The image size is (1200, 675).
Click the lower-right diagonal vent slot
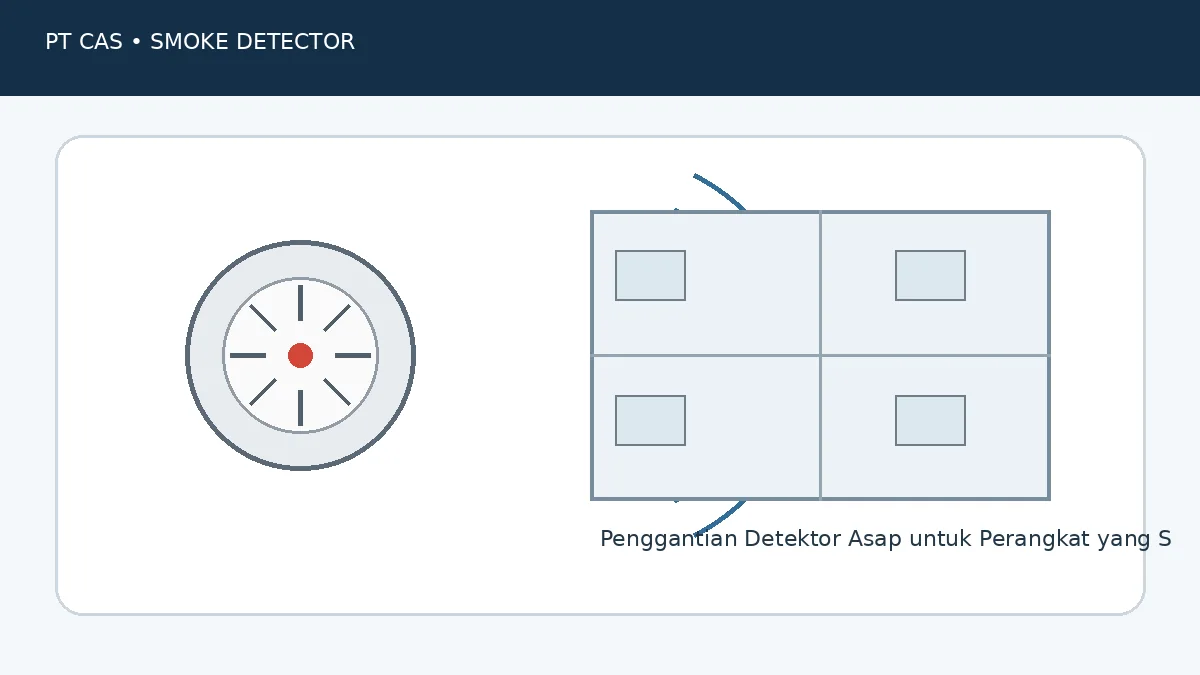(x=337, y=392)
